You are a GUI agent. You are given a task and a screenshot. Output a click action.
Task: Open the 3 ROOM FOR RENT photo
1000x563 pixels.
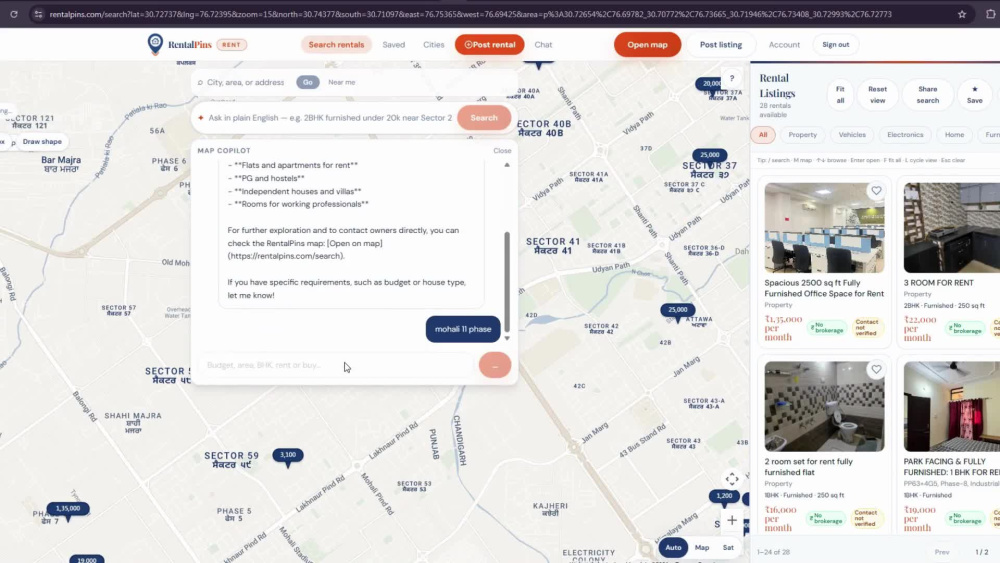[x=952, y=228]
